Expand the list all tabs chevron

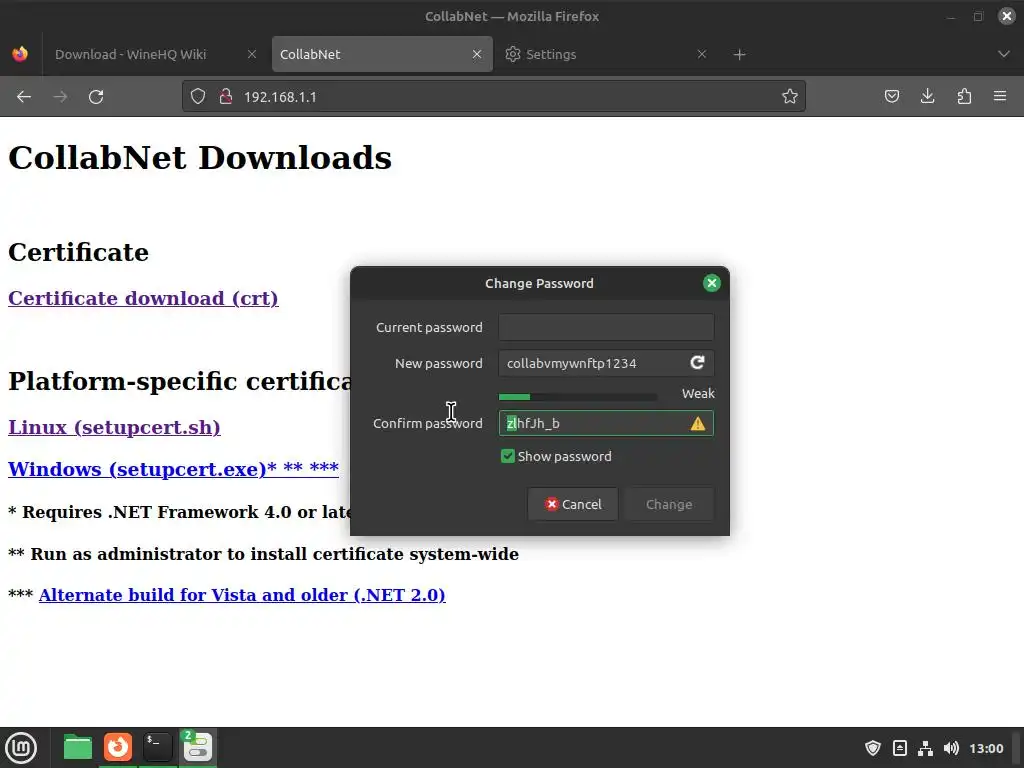click(1004, 54)
